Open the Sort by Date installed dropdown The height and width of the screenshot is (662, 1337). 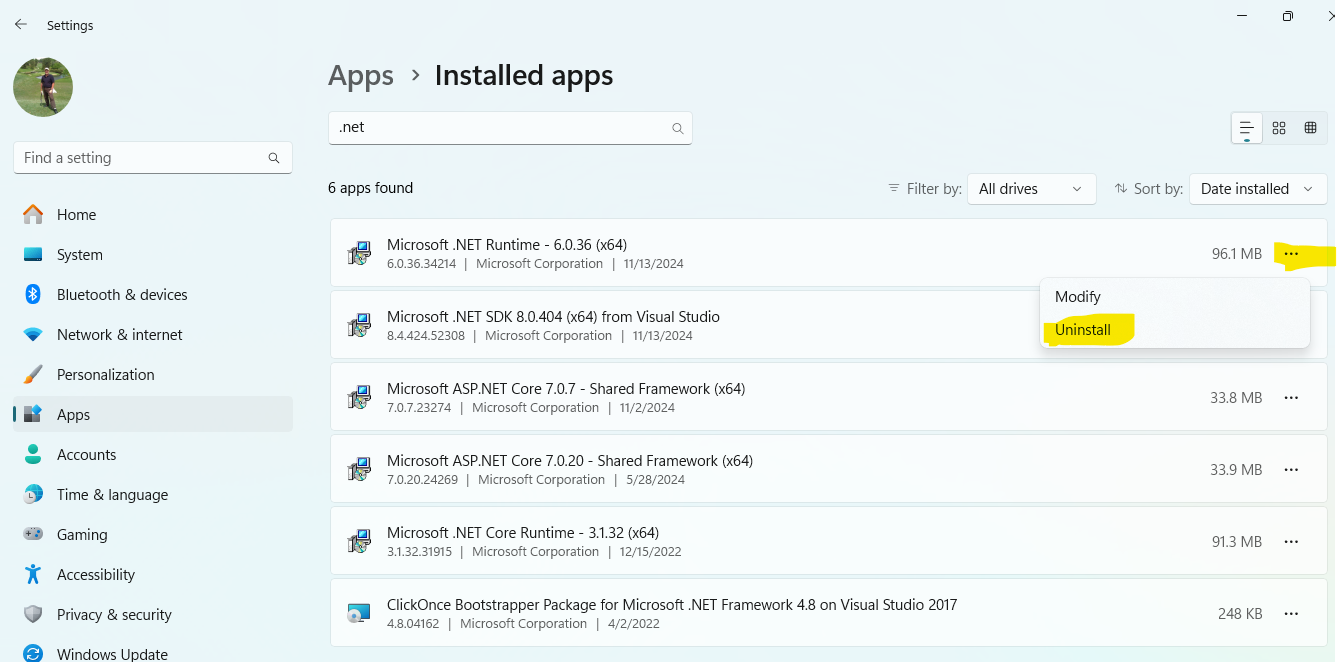click(1257, 189)
